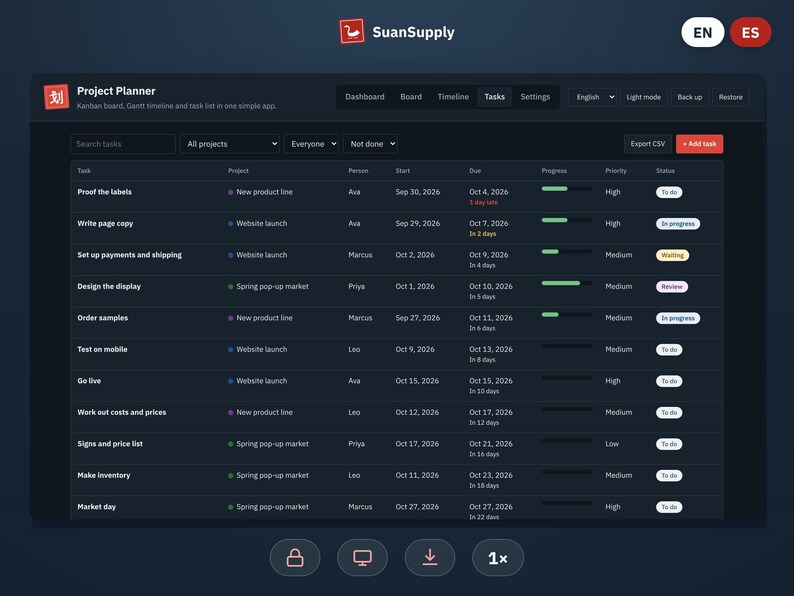The width and height of the screenshot is (794, 596).
Task: Switch to the Timeline tab
Action: 453,97
